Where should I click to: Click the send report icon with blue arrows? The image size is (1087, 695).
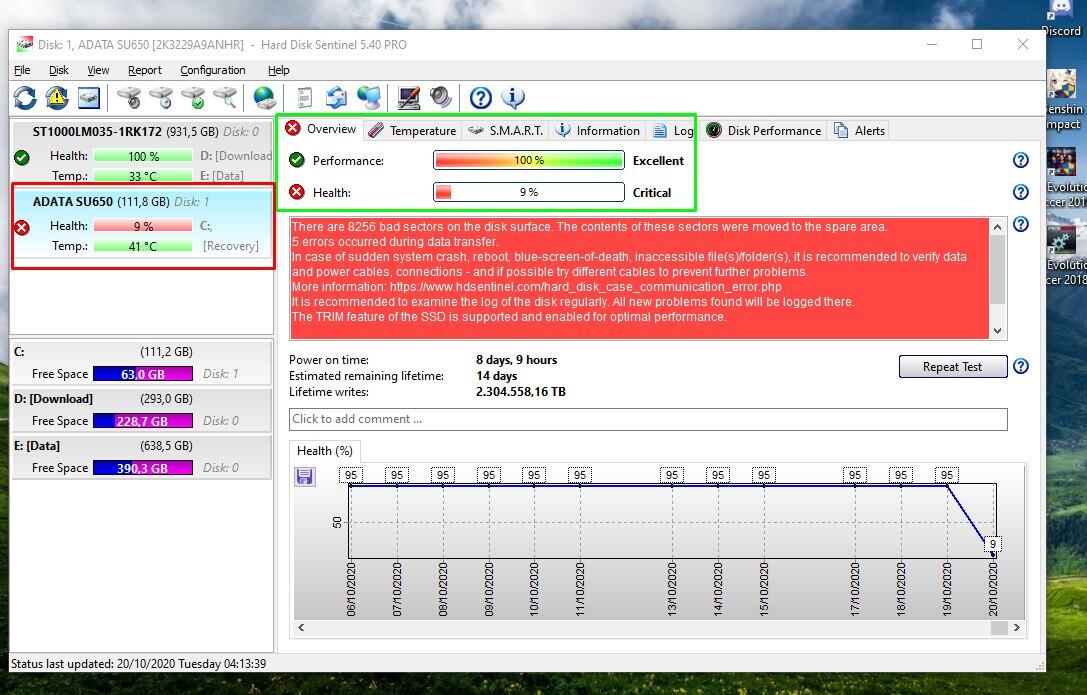337,97
